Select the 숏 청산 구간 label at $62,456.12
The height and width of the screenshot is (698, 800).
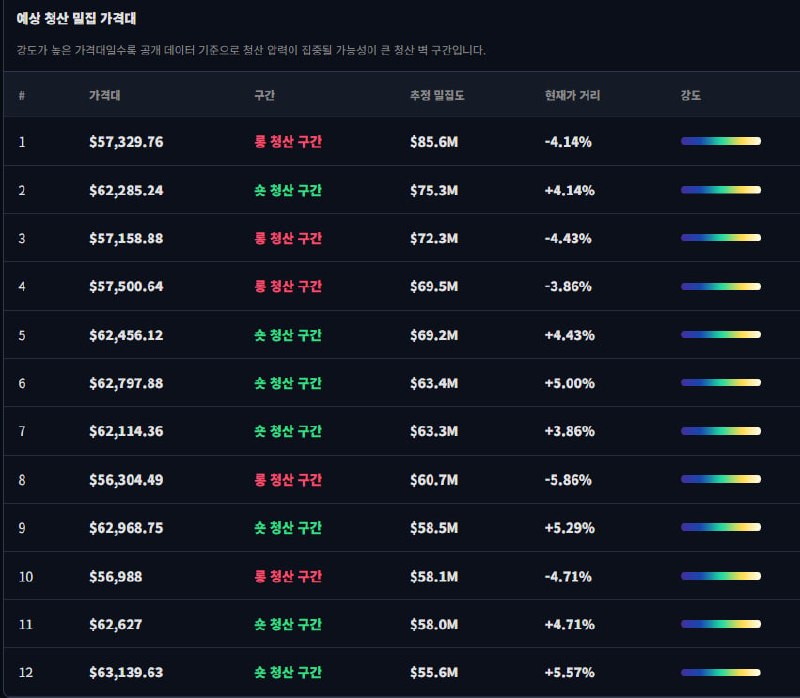[x=288, y=335]
